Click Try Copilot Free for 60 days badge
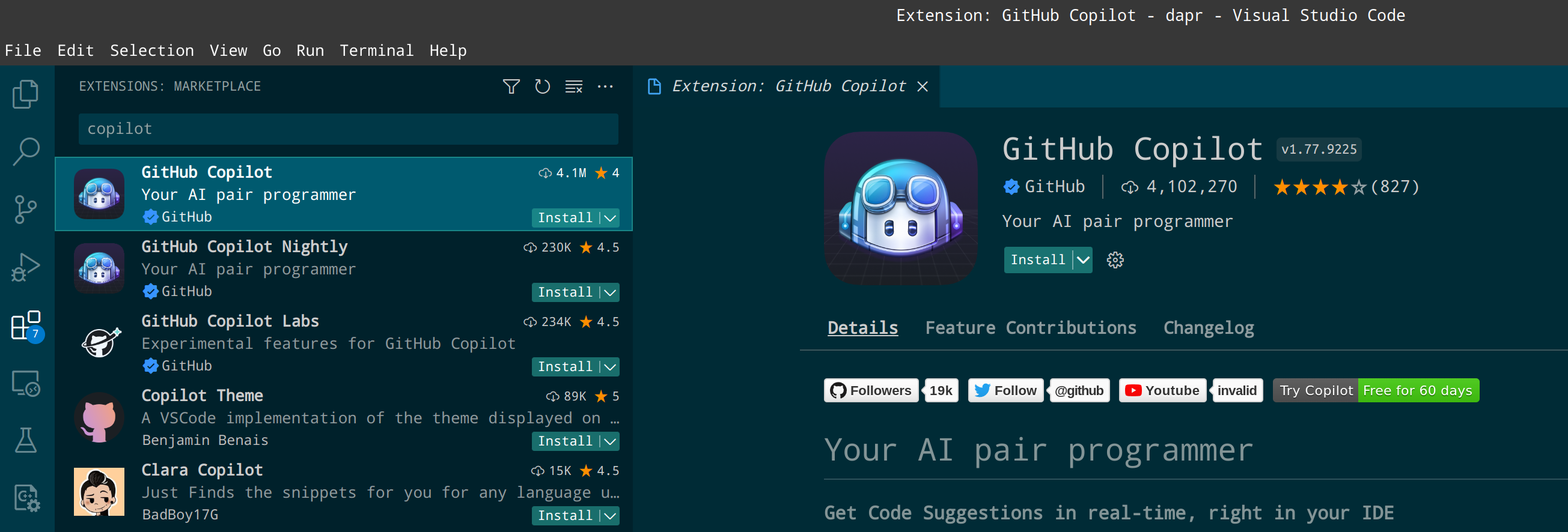 (1376, 390)
